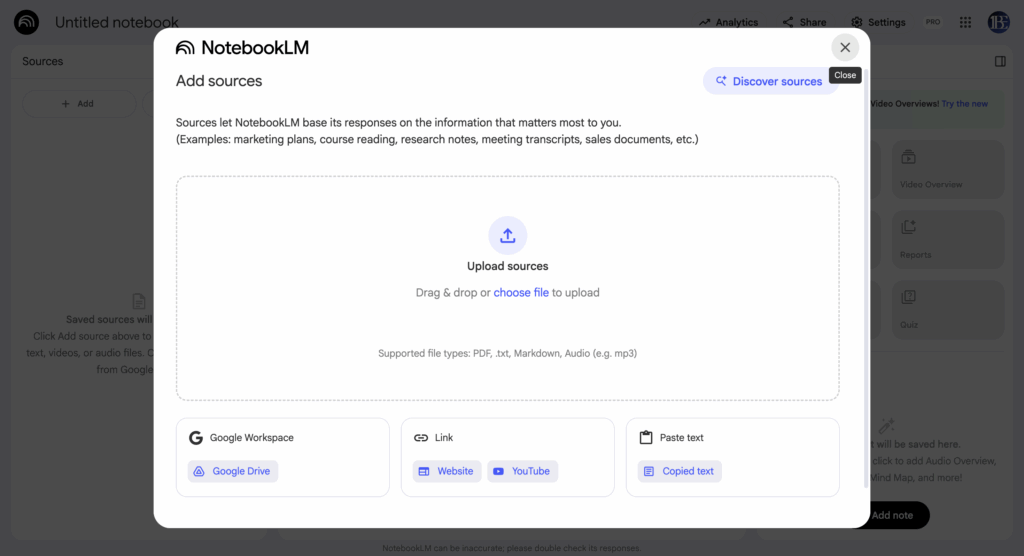Click the NotebookLM home icon top-left
The height and width of the screenshot is (556, 1024).
coord(26,22)
